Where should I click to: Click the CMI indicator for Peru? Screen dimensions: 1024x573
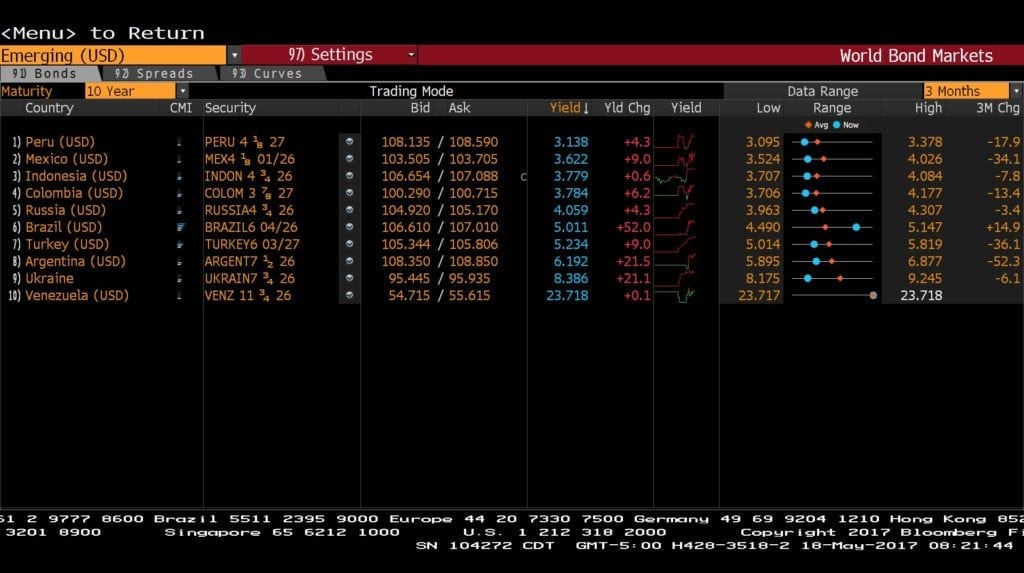tap(179, 142)
